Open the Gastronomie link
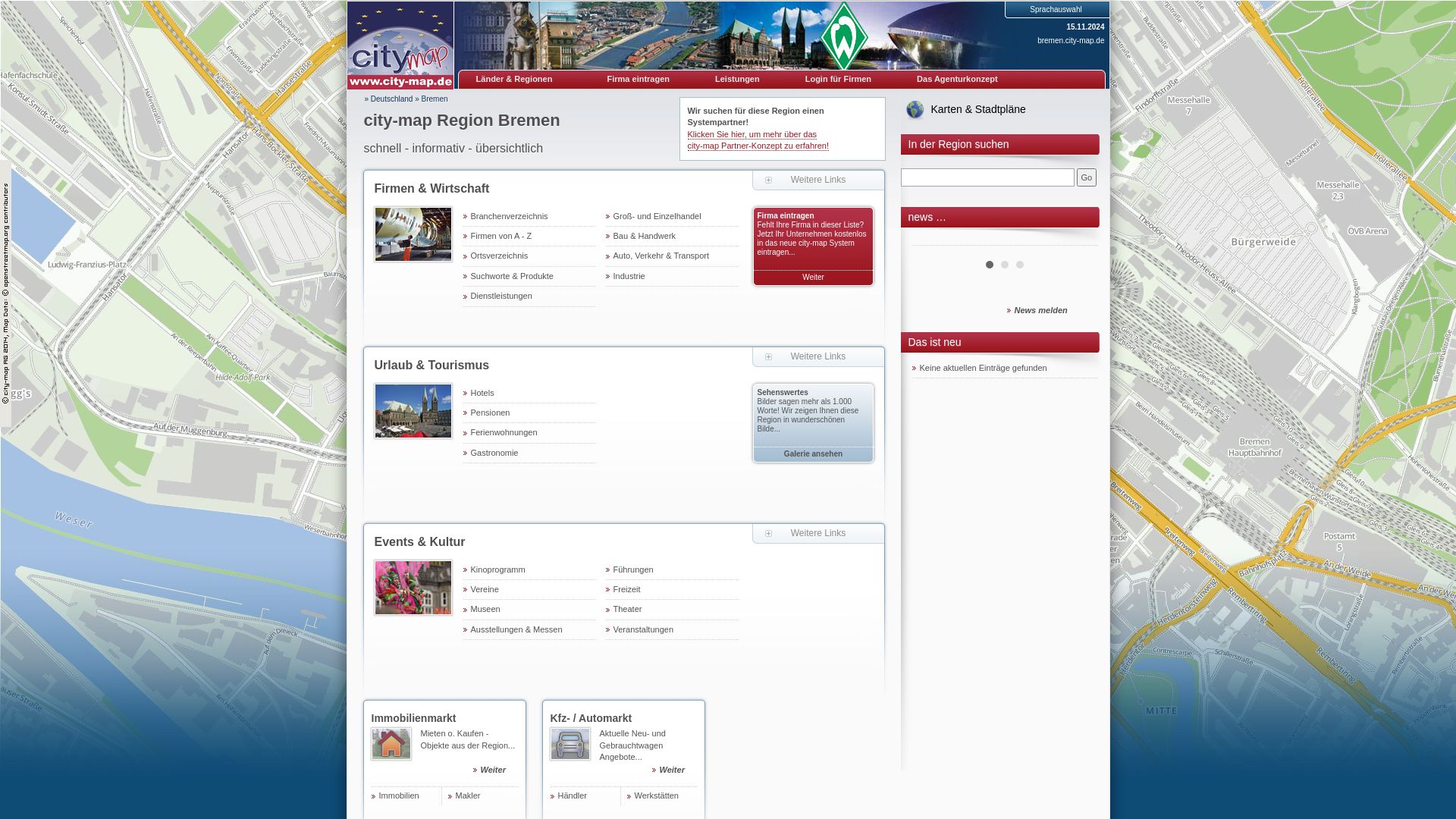Screen dimensions: 1456x819 point(494,453)
